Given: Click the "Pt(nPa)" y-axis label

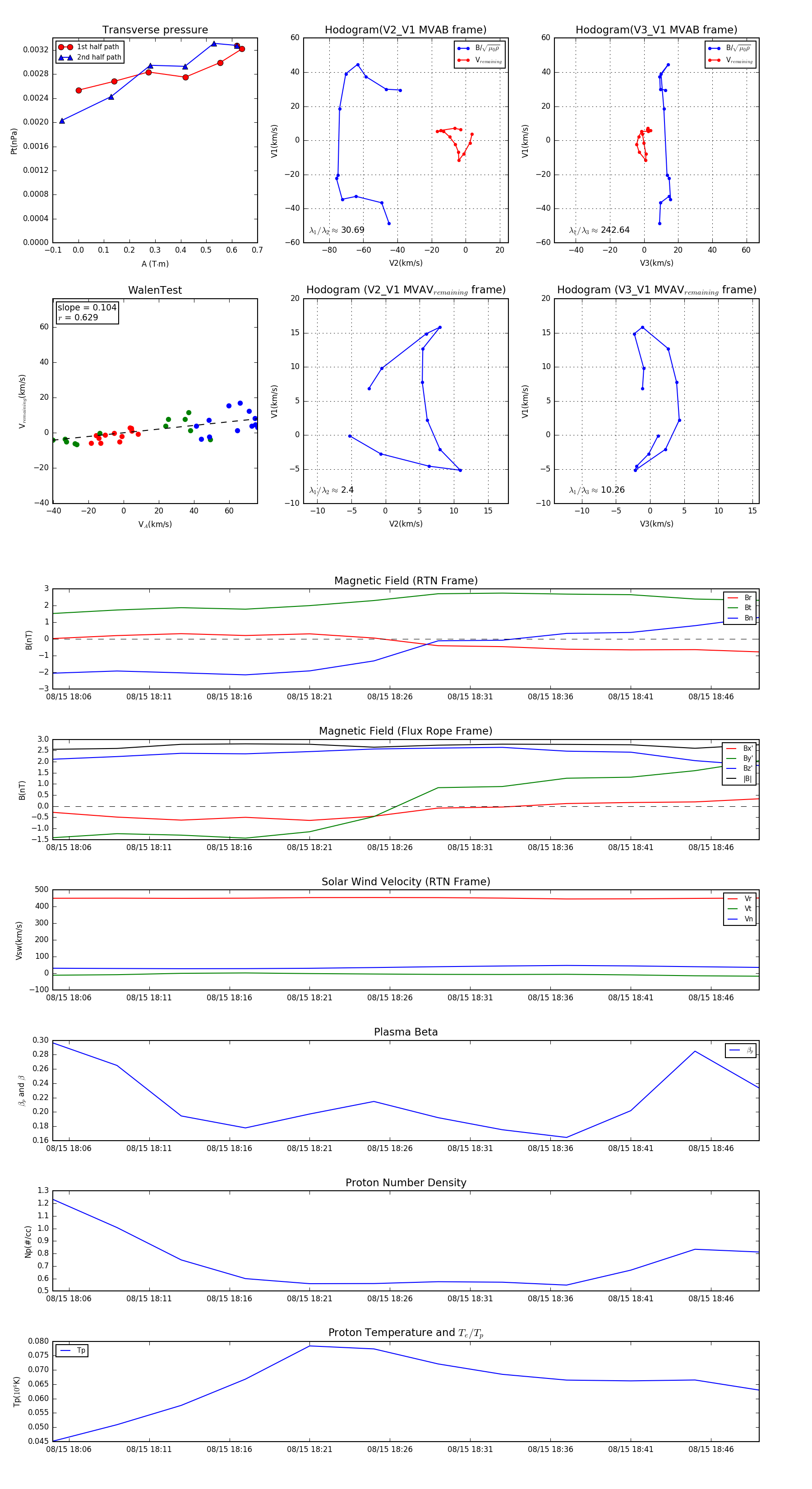Looking at the screenshot, I should click(x=14, y=140).
